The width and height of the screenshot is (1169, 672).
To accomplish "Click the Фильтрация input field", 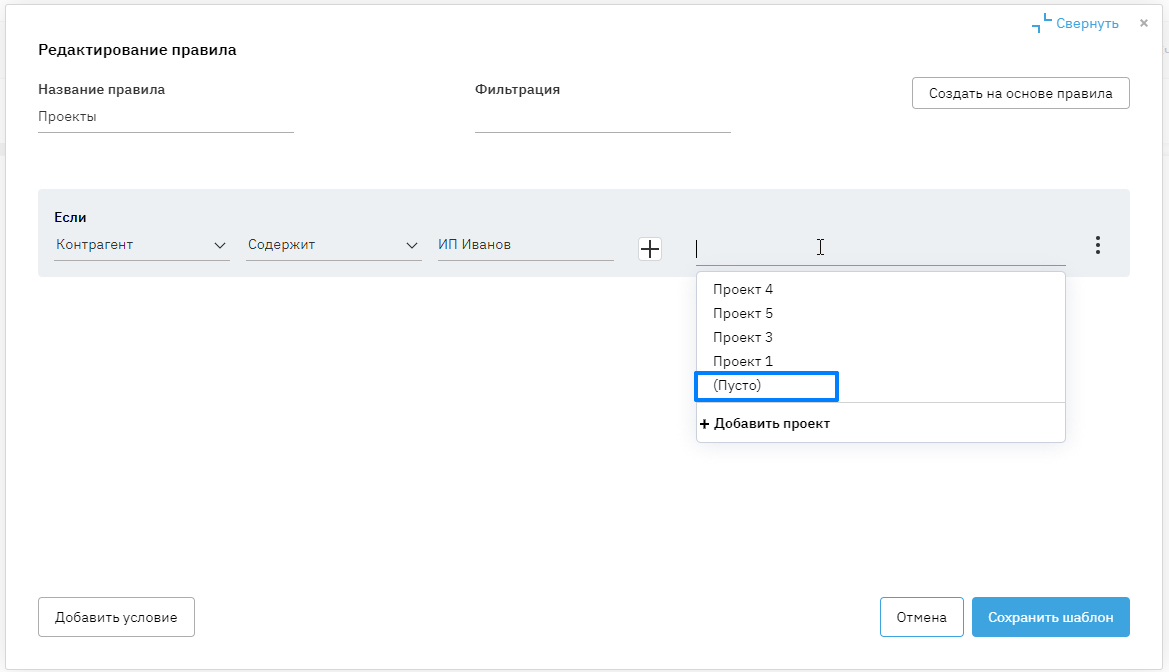I will (x=602, y=118).
